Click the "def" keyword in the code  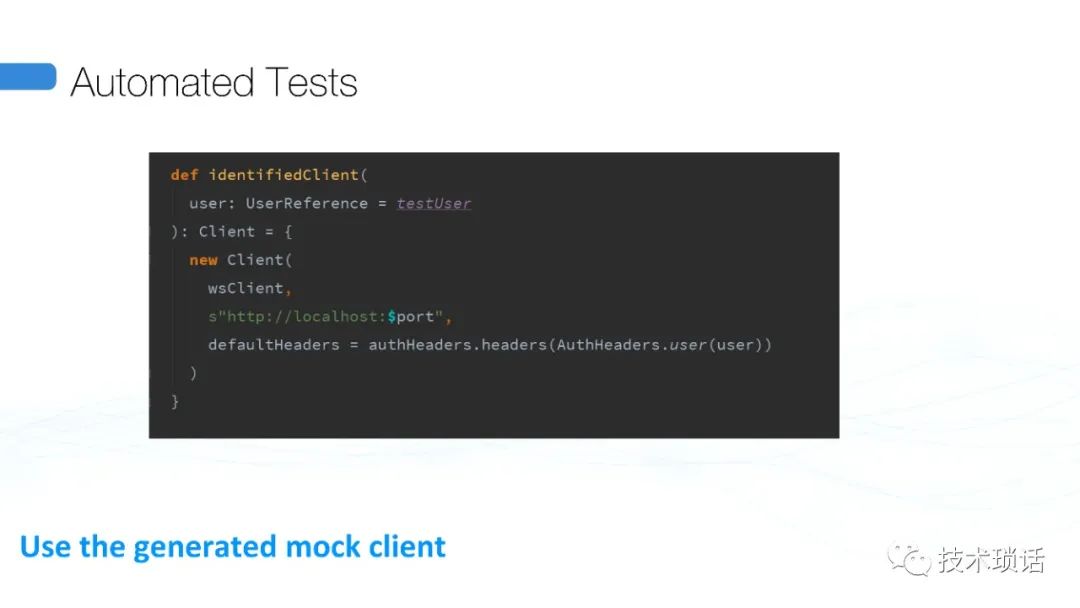[184, 175]
